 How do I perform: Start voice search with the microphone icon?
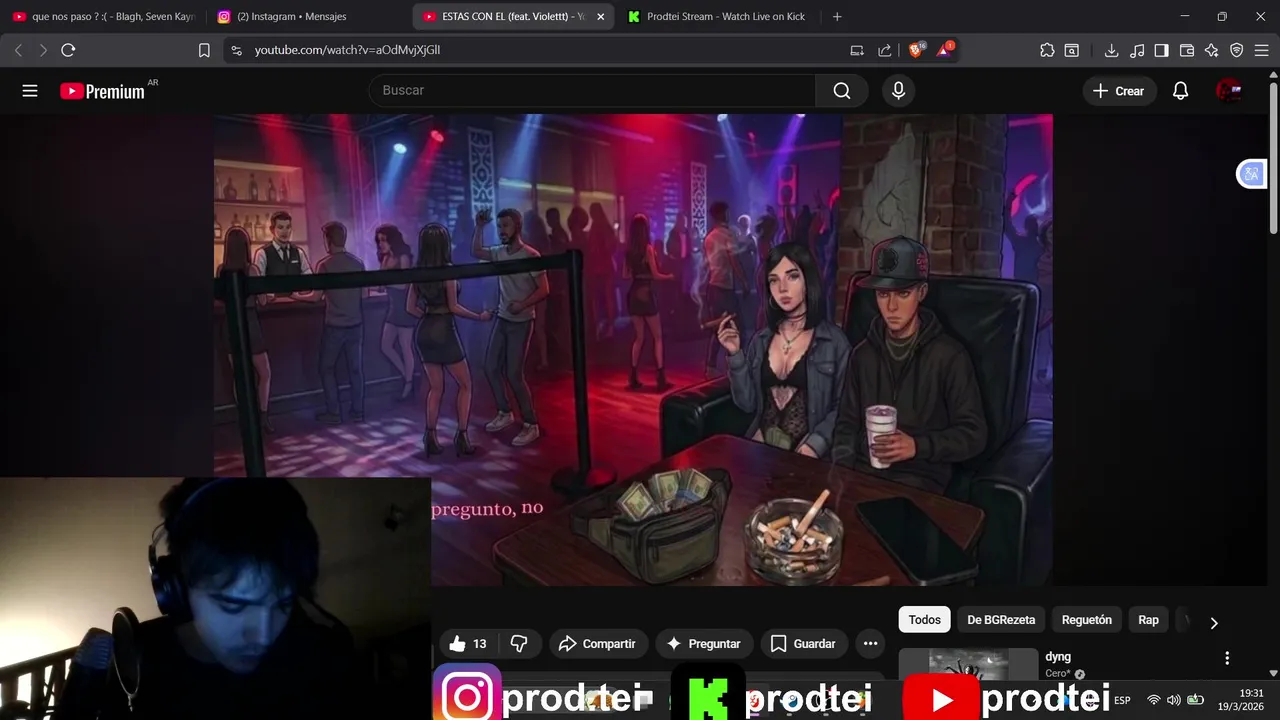coord(898,91)
